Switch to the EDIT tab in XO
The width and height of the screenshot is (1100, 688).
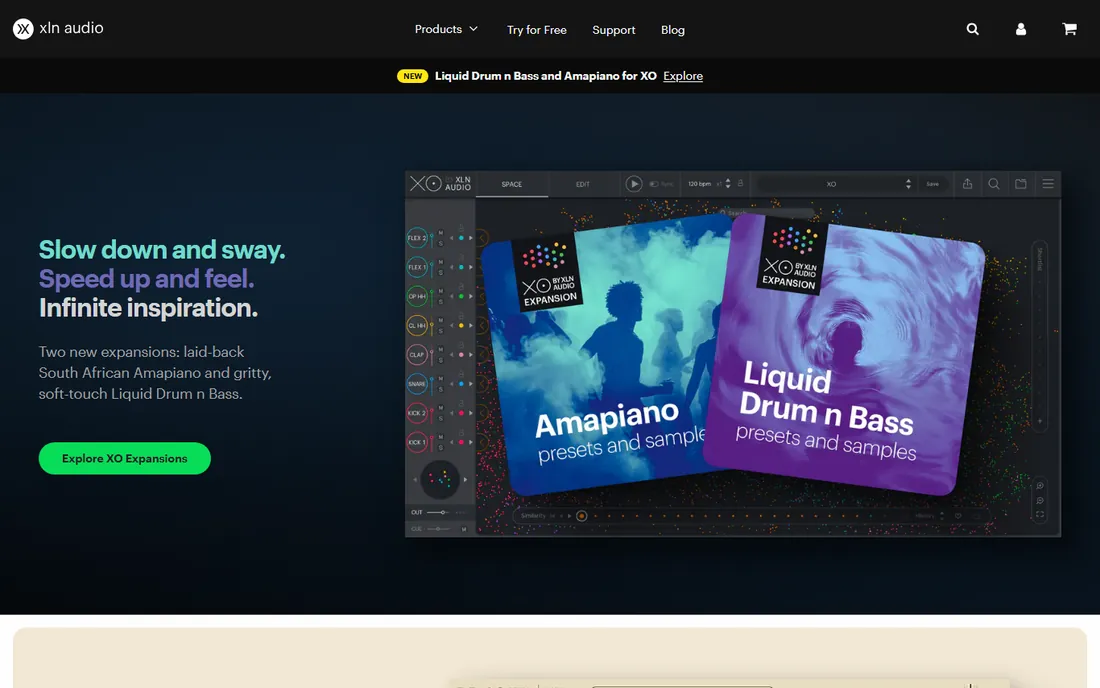tap(583, 184)
